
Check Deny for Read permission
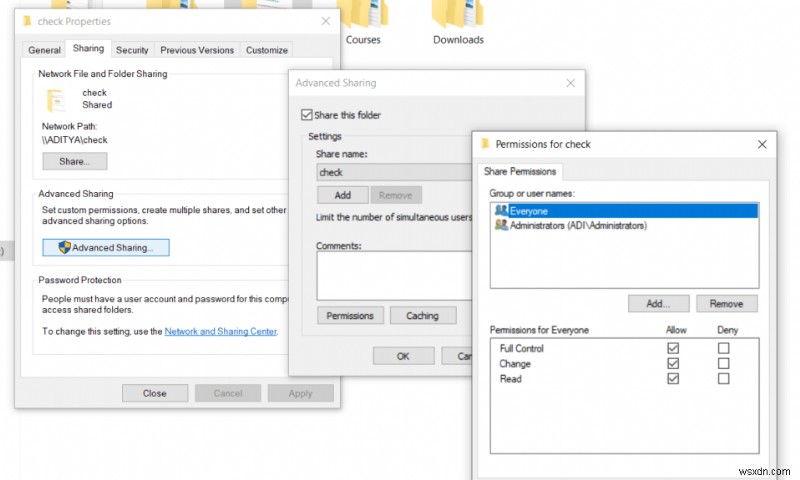pos(723,378)
